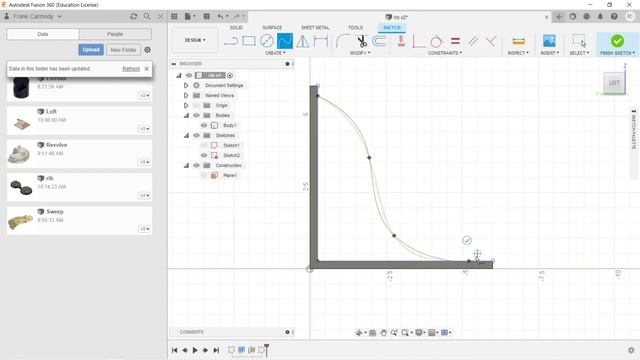Click the Look At icon in navigation bar
The height and width of the screenshot is (360, 640).
(372, 333)
